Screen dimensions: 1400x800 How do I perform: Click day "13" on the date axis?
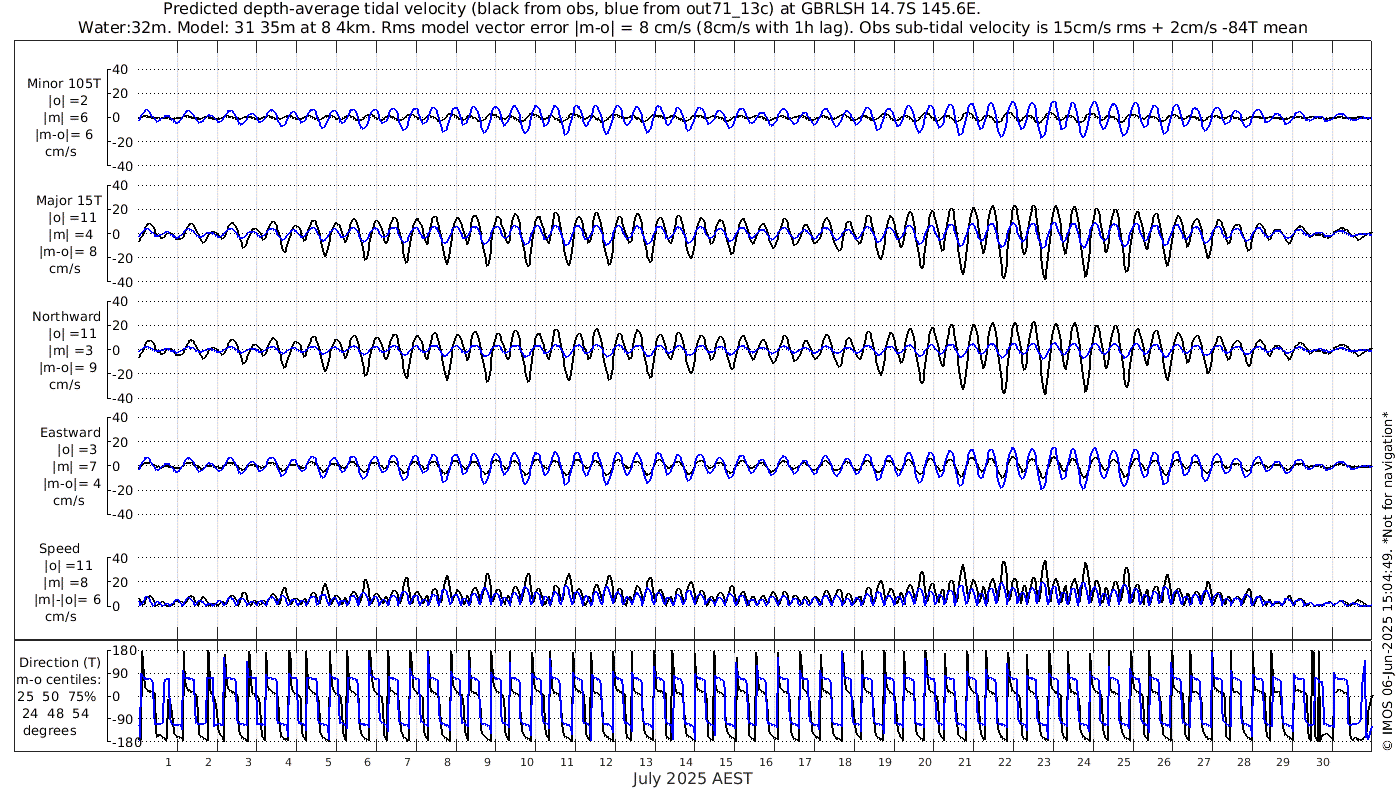pyautogui.click(x=646, y=762)
